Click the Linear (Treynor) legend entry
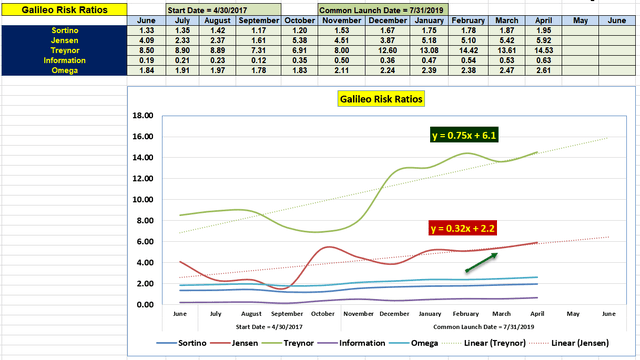Screen dimensions: 640x360 point(484,343)
